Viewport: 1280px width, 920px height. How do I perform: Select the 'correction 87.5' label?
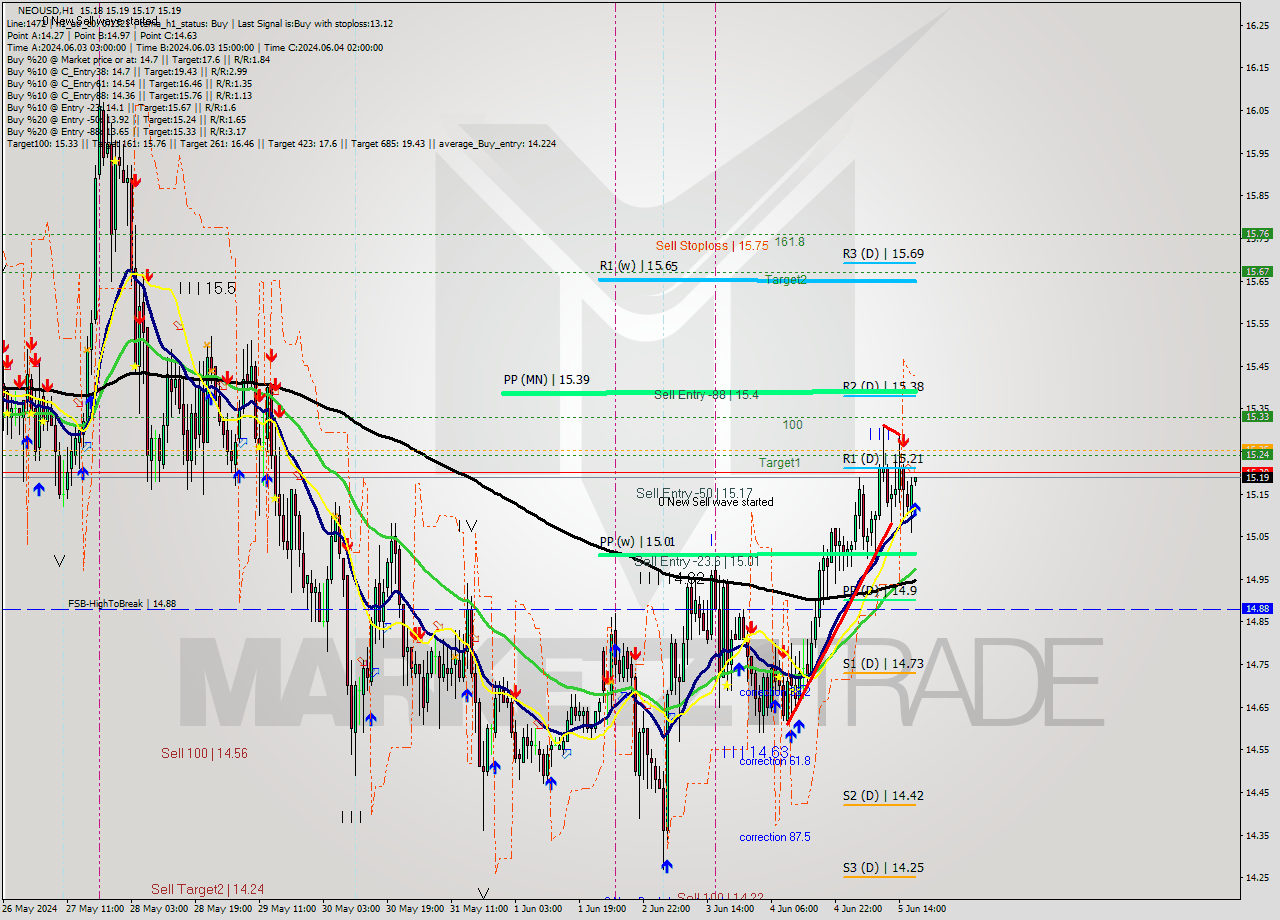[x=775, y=837]
